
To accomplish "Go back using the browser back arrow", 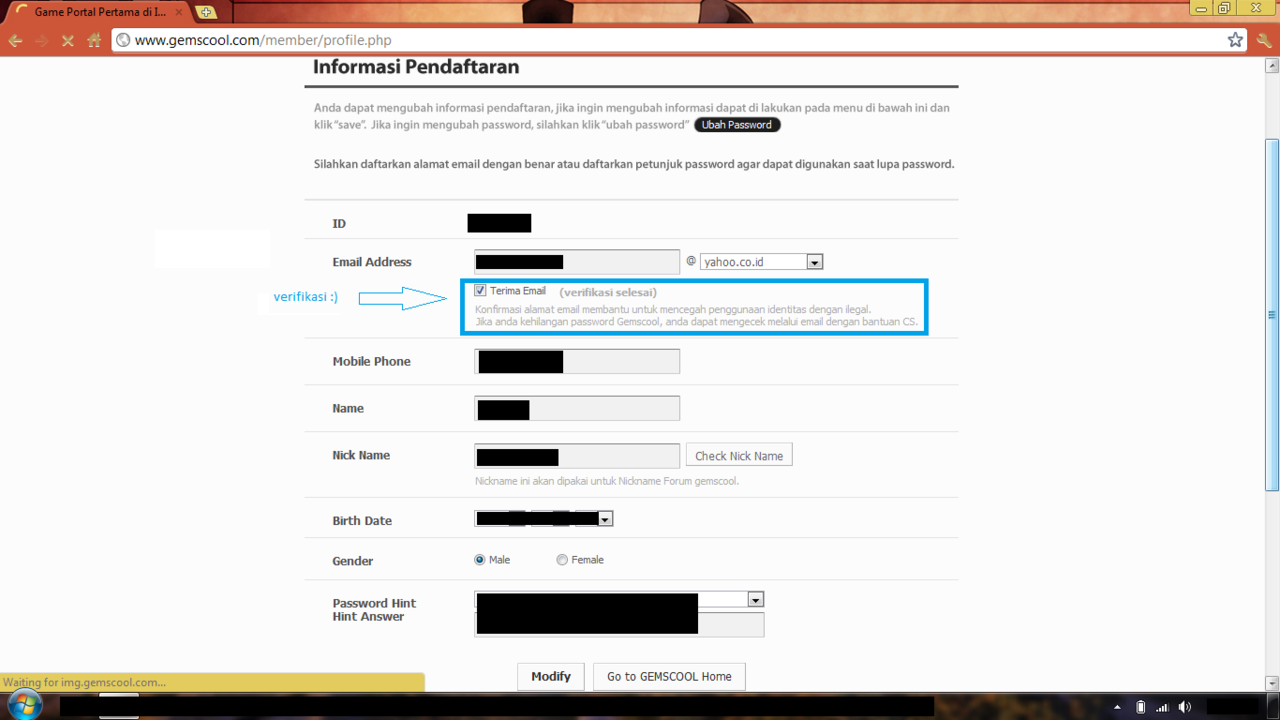I will [15, 41].
